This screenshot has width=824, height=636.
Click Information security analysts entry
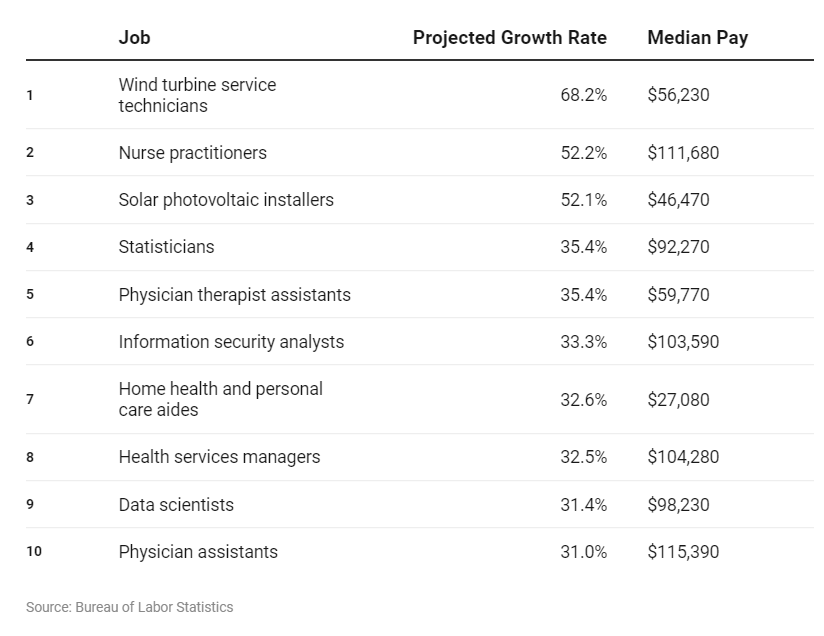[x=231, y=342]
